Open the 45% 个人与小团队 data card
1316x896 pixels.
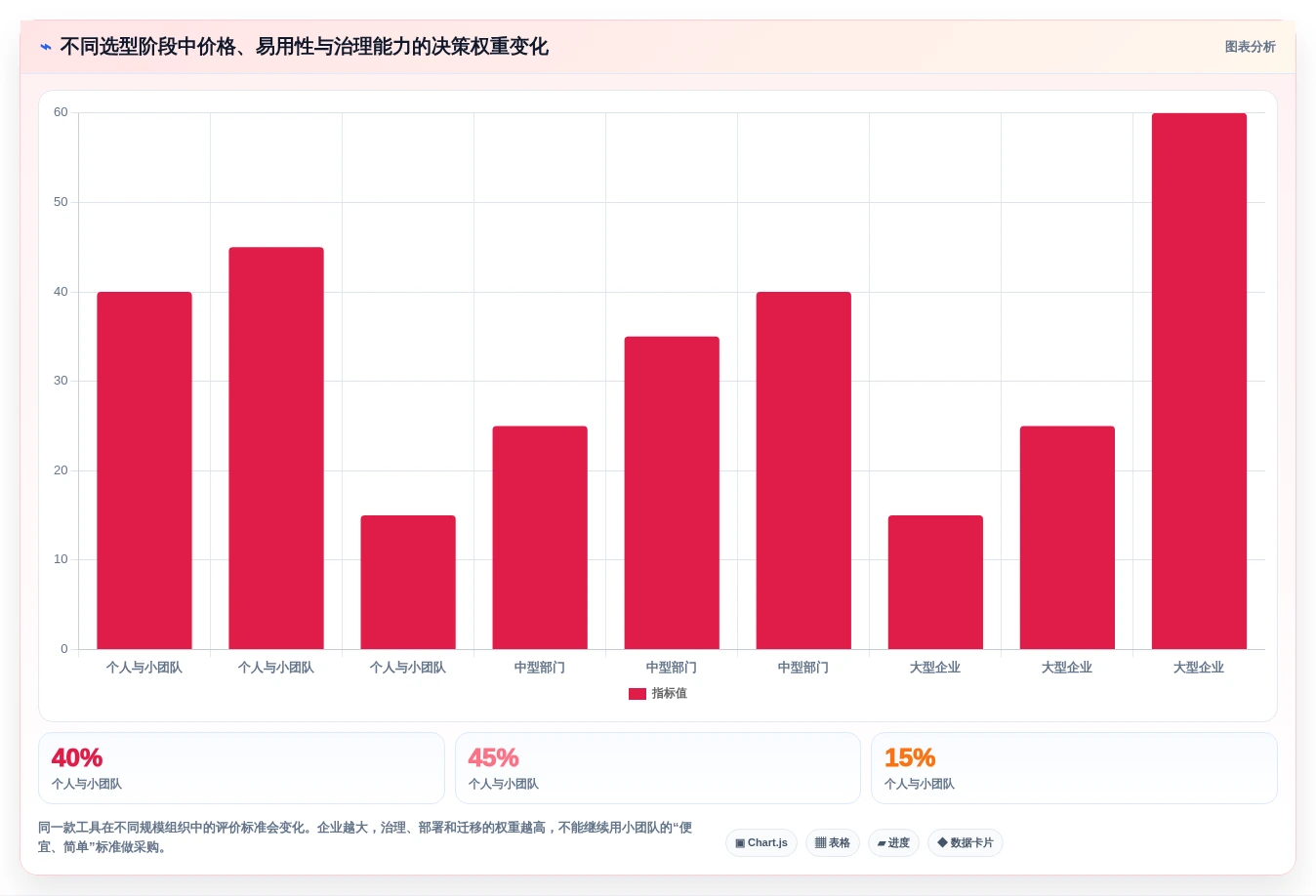pyautogui.click(x=658, y=768)
